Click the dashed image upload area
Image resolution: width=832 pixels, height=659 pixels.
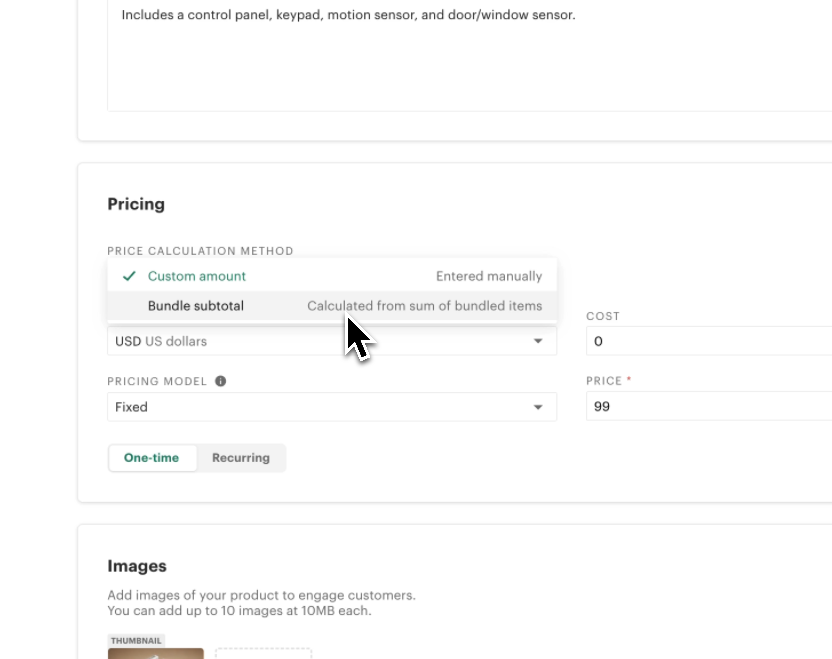coord(263,654)
